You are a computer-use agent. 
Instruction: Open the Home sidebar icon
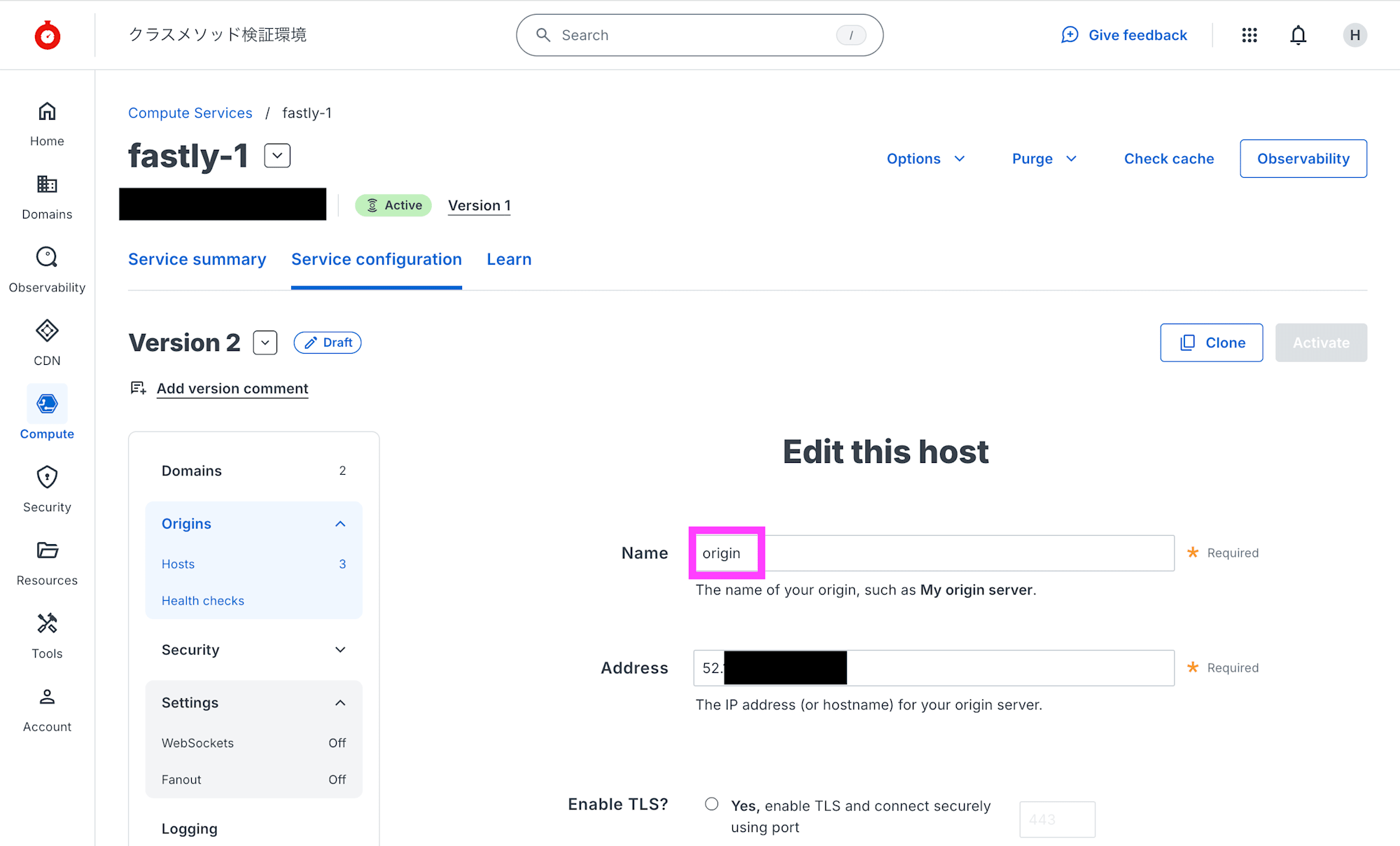point(47,112)
